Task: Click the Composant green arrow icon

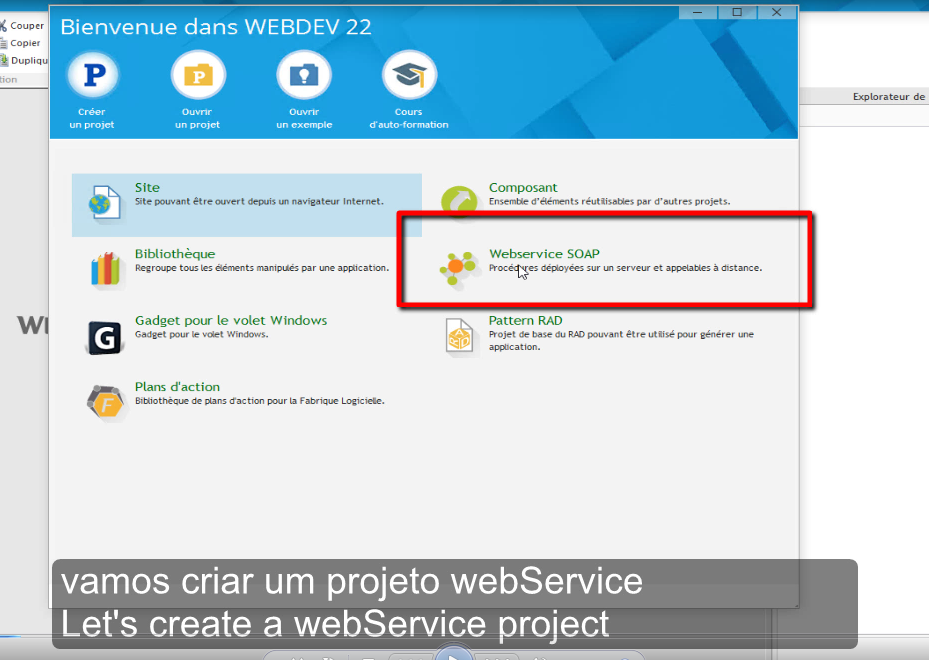Action: click(x=459, y=200)
